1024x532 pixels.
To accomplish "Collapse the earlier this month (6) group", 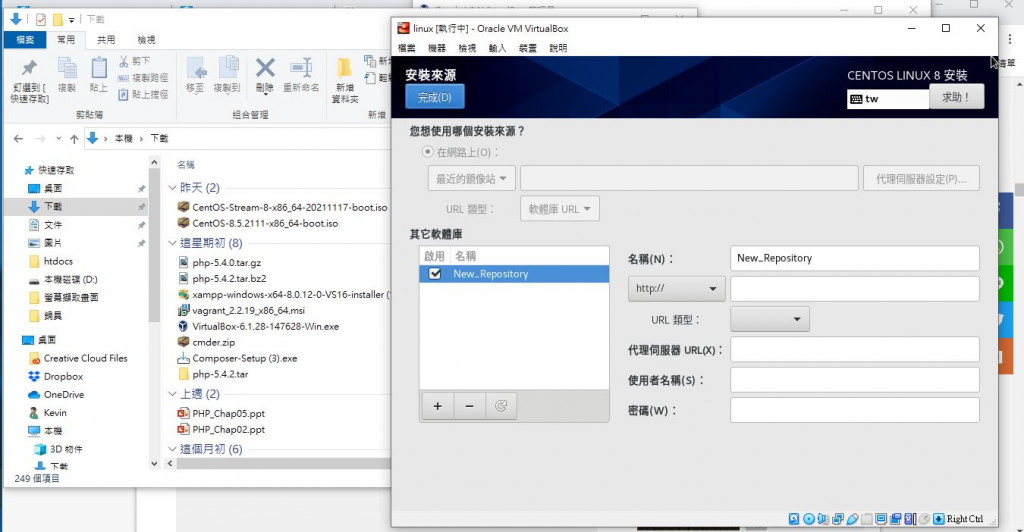I will click(x=172, y=449).
